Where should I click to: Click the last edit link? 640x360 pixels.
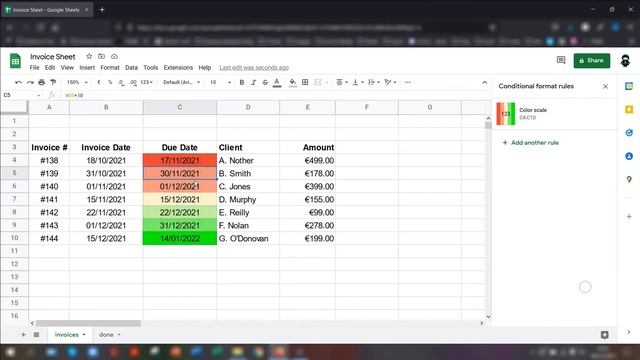point(254,68)
